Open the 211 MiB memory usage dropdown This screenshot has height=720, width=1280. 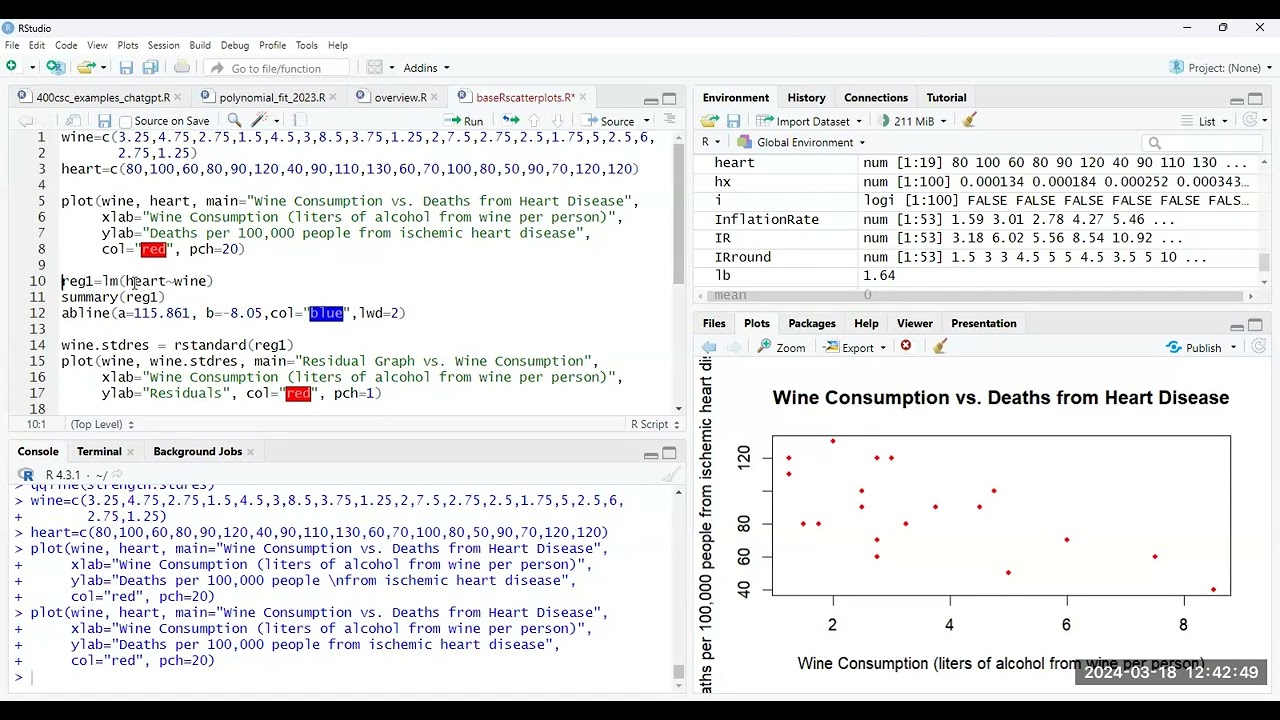(x=913, y=121)
